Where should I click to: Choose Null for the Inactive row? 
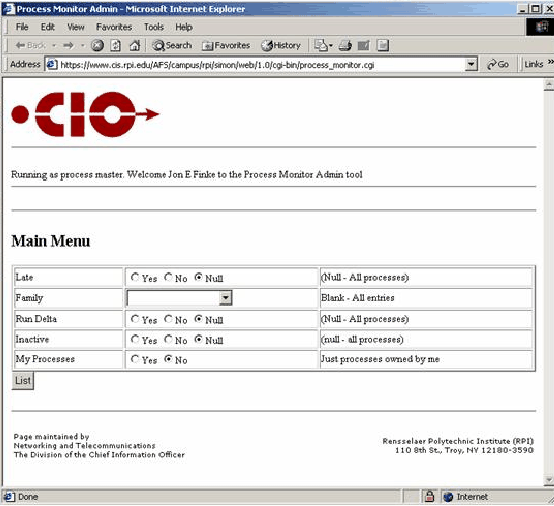[x=199, y=339]
